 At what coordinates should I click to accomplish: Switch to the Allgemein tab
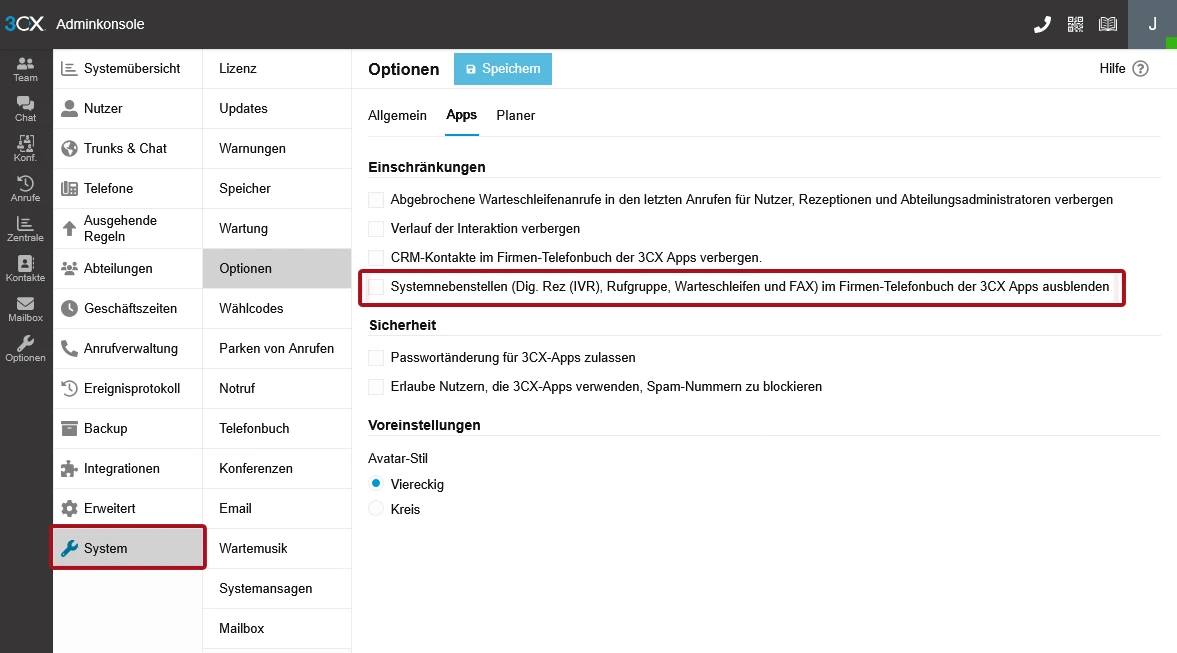(397, 115)
